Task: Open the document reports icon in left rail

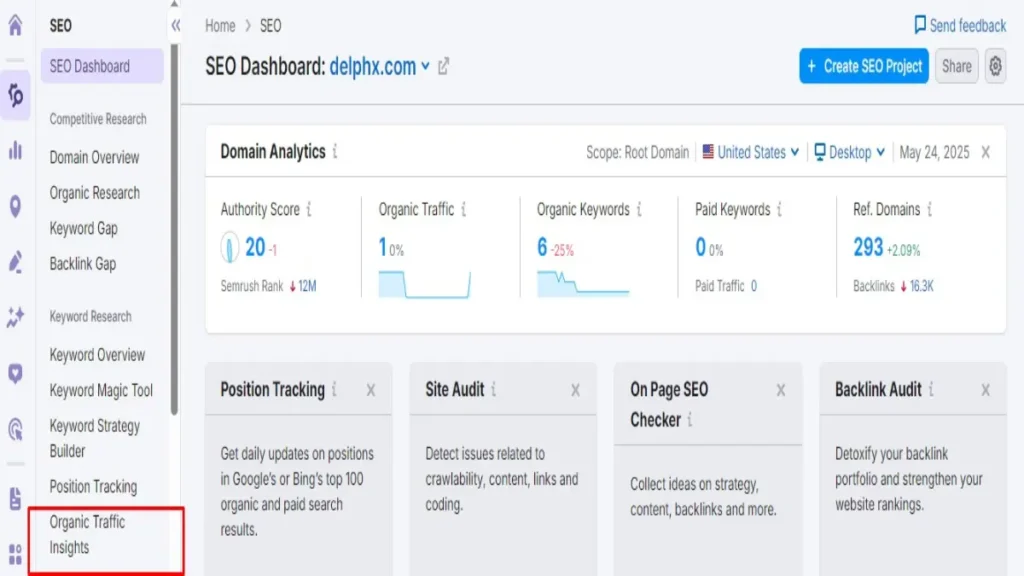Action: pos(15,498)
